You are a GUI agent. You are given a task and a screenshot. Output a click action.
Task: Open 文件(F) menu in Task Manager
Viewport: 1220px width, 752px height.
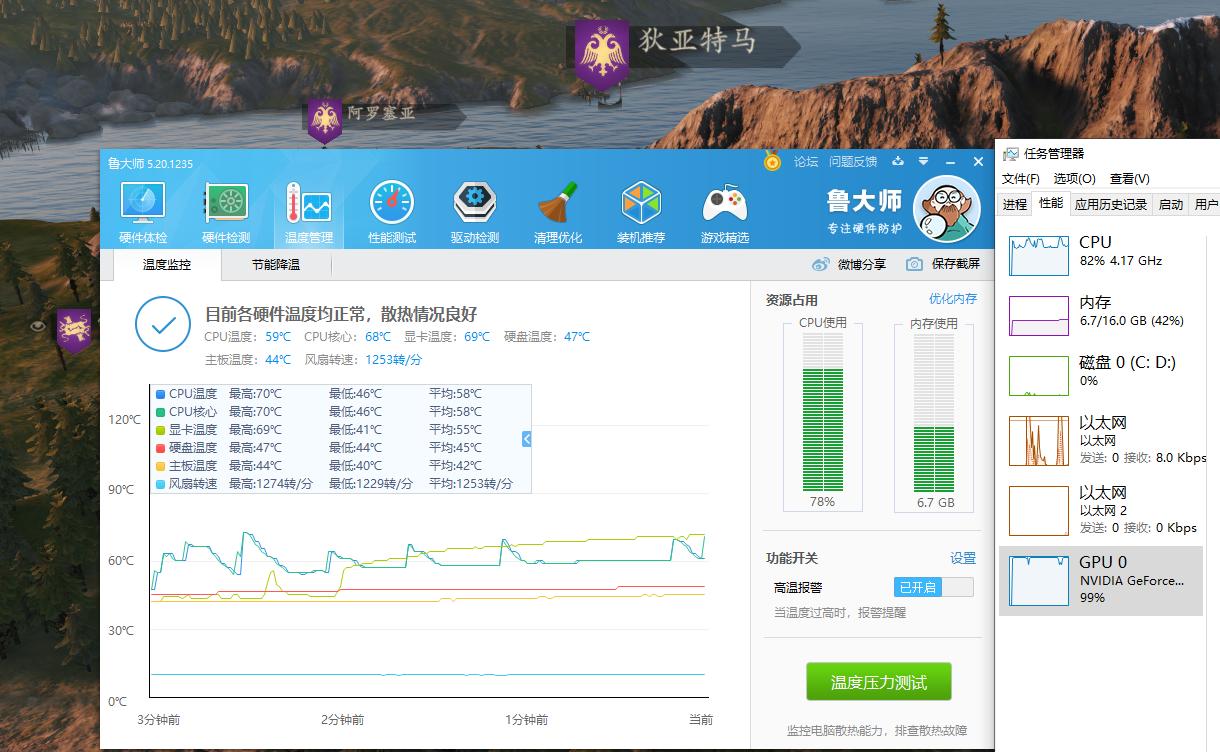coord(1021,179)
